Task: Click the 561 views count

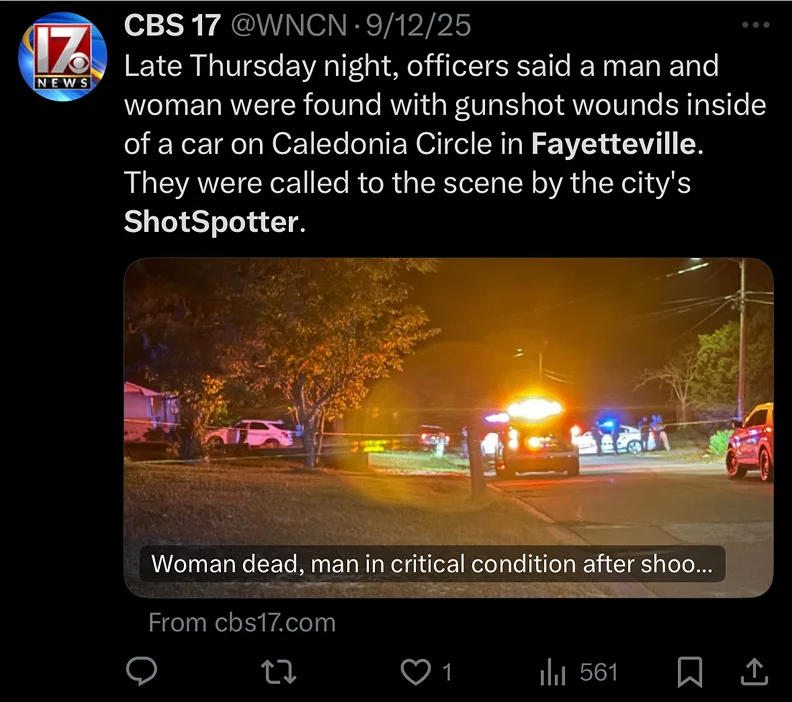Action: (599, 673)
